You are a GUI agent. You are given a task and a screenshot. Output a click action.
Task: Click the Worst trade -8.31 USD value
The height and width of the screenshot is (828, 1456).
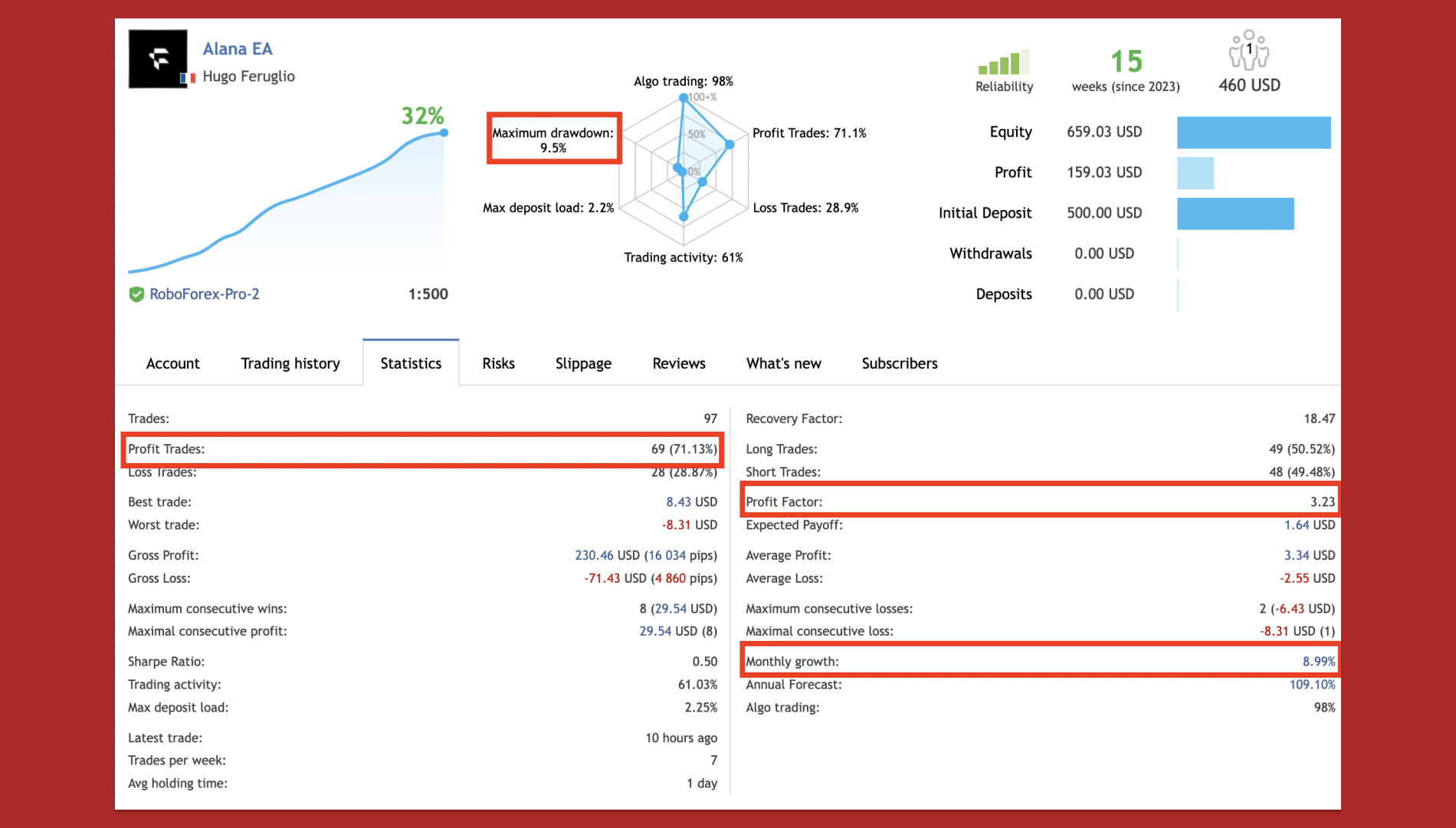690,525
